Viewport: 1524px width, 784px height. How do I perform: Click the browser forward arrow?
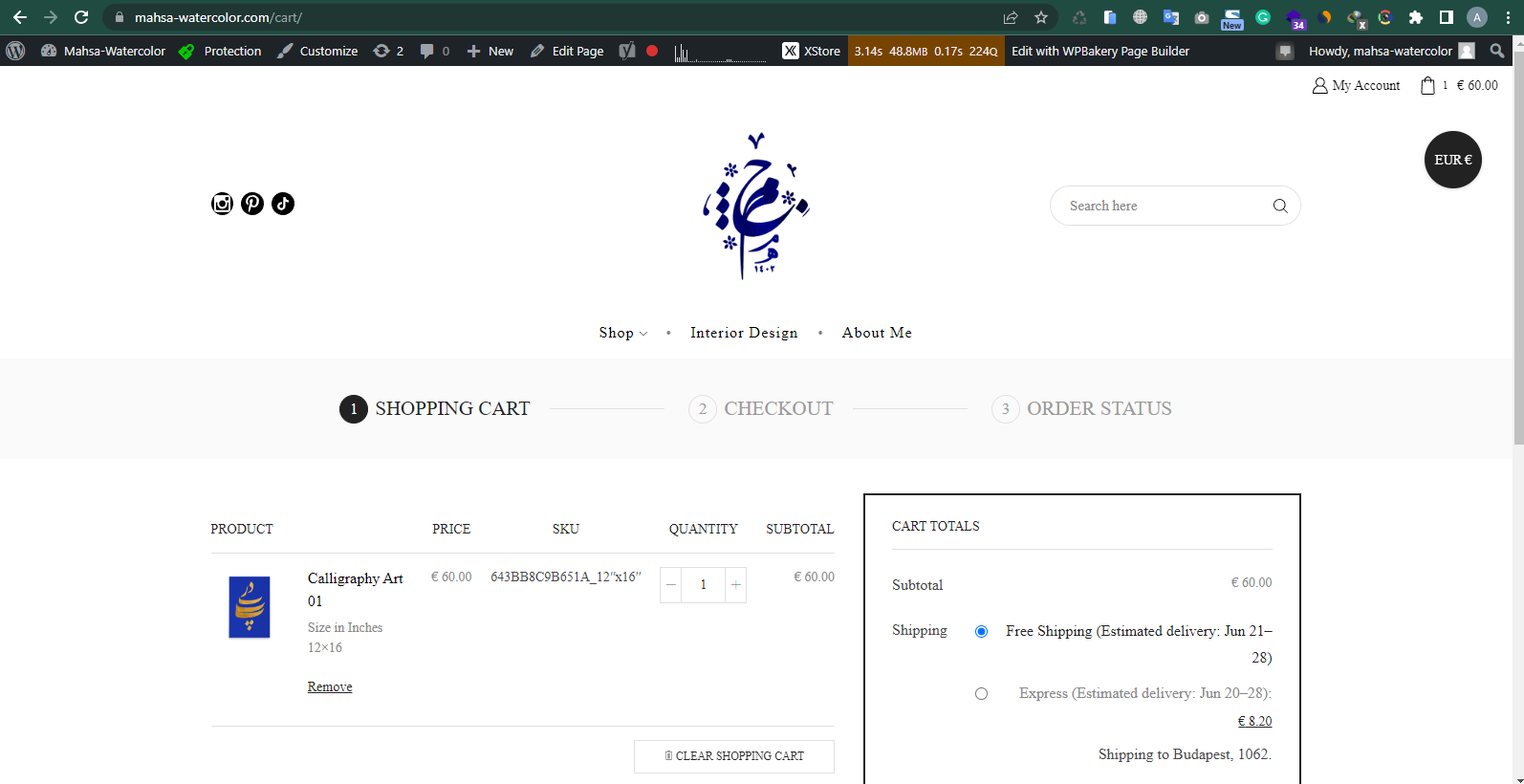[x=51, y=17]
